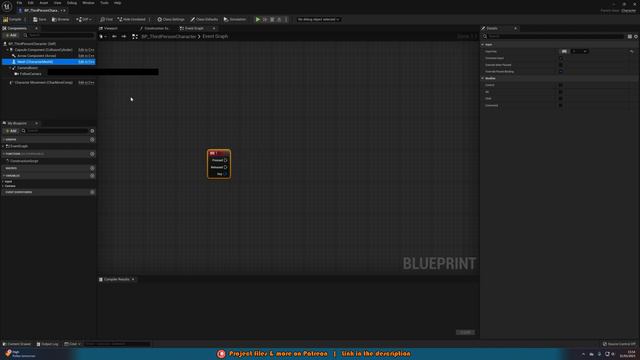
Task: Select the Mesh (CharacterMesh0) component
Action: coord(49,62)
